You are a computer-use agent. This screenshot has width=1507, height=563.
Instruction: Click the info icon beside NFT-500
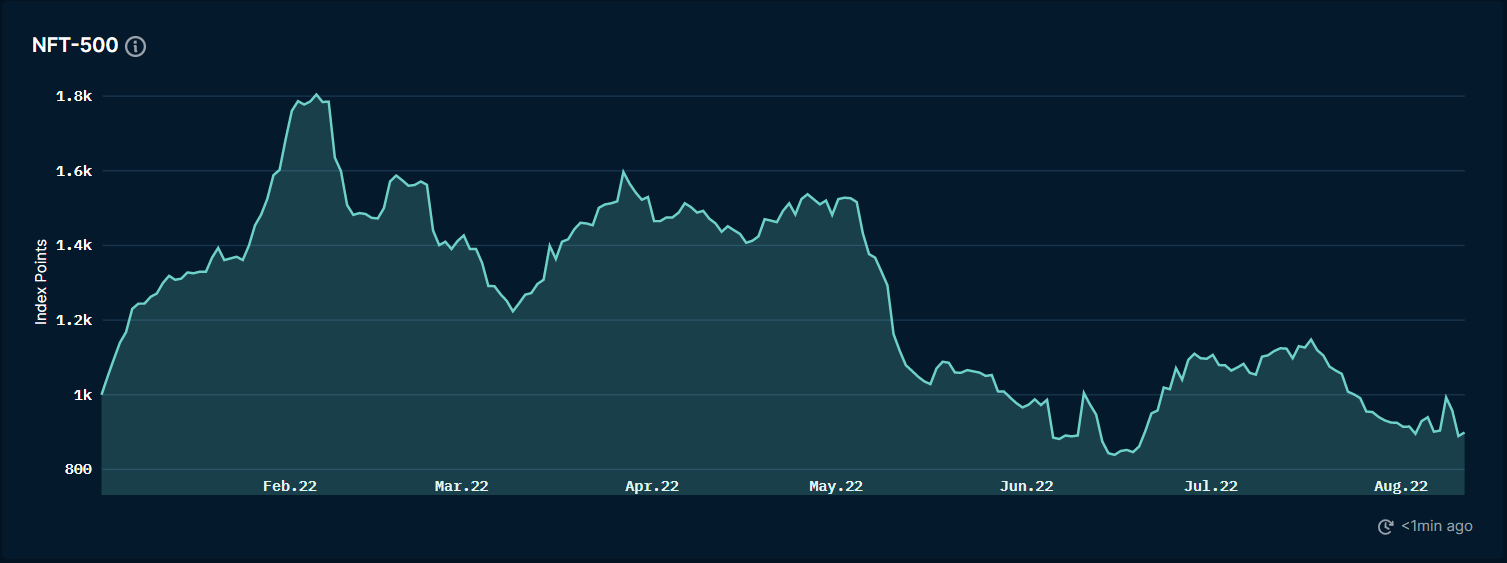pos(136,46)
